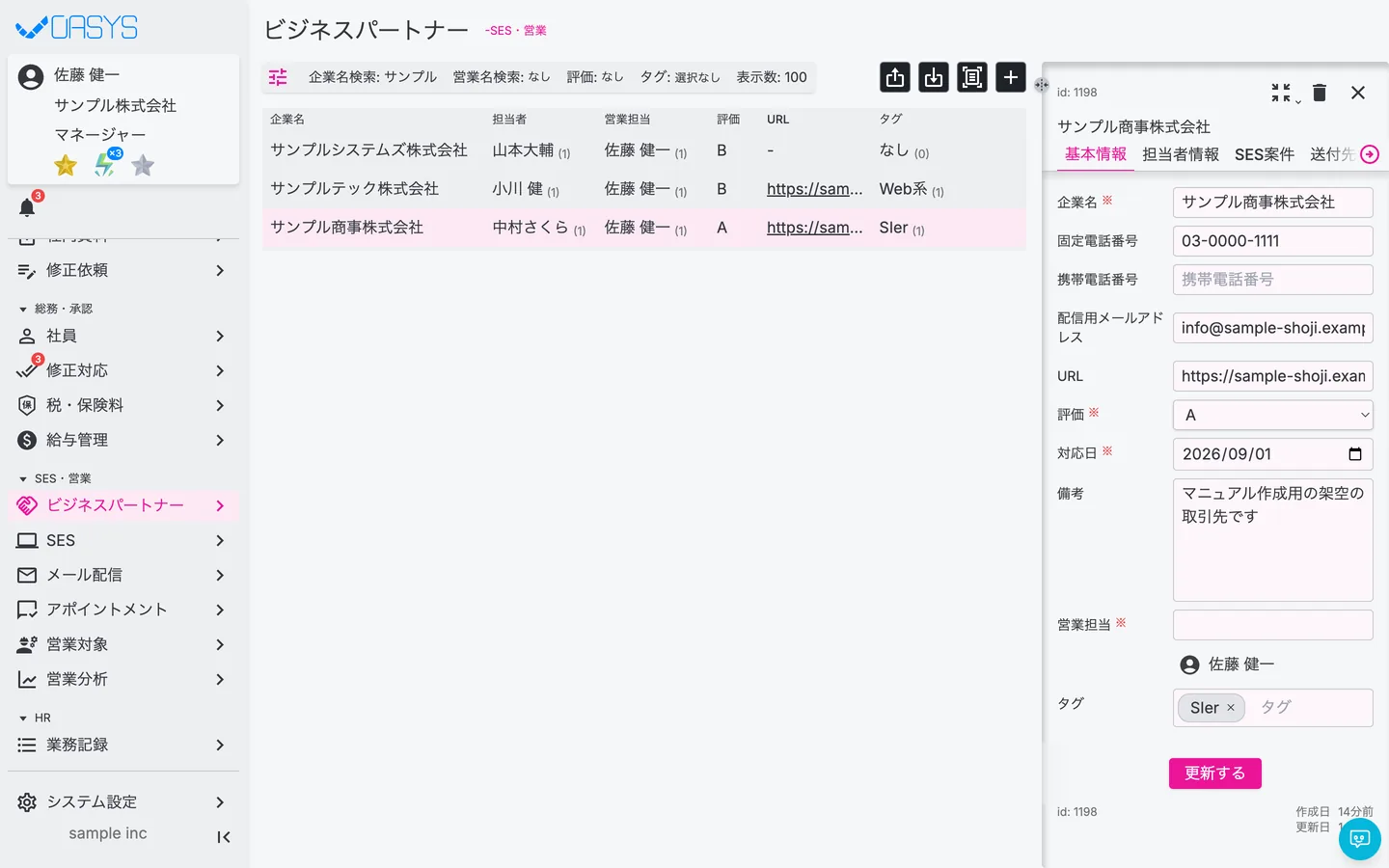Expand the アポイントメント chevron
The height and width of the screenshot is (868, 1389).
pos(220,610)
